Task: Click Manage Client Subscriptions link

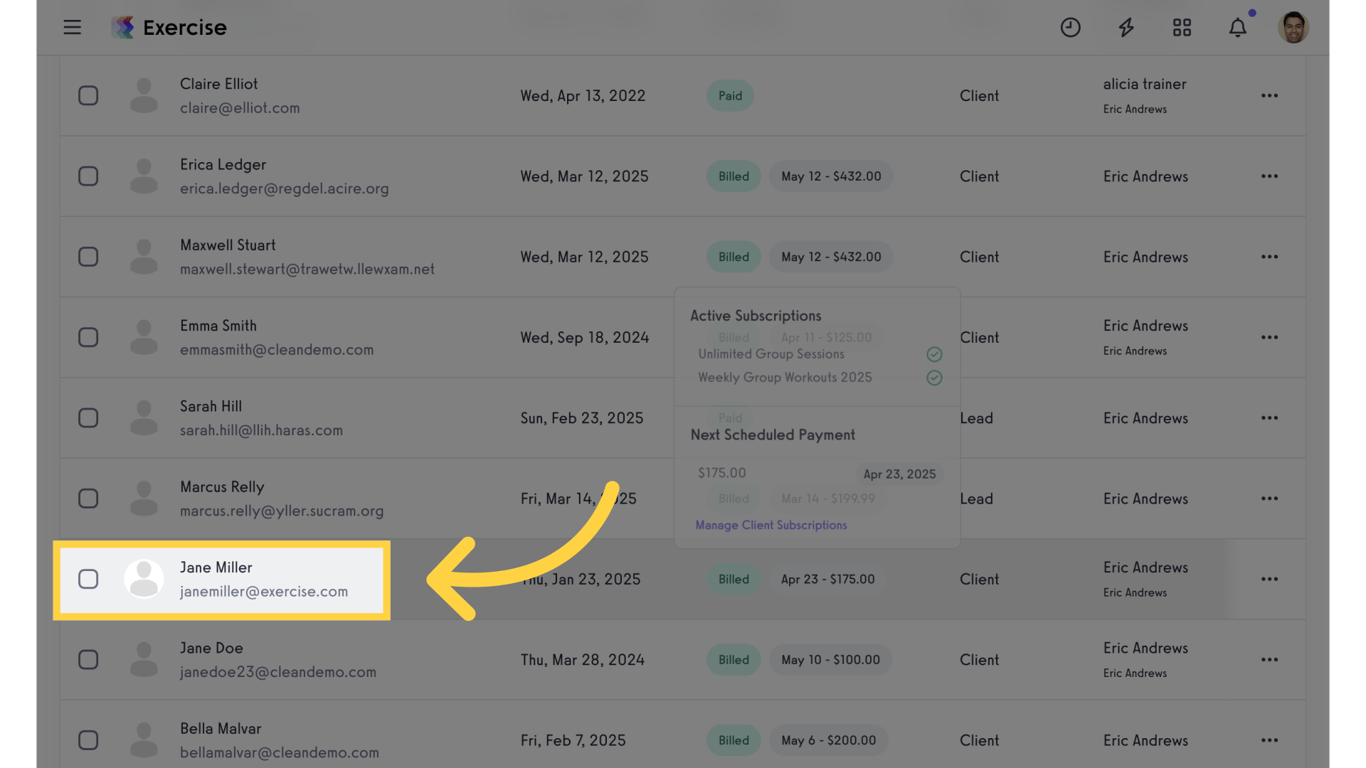Action: (x=771, y=525)
